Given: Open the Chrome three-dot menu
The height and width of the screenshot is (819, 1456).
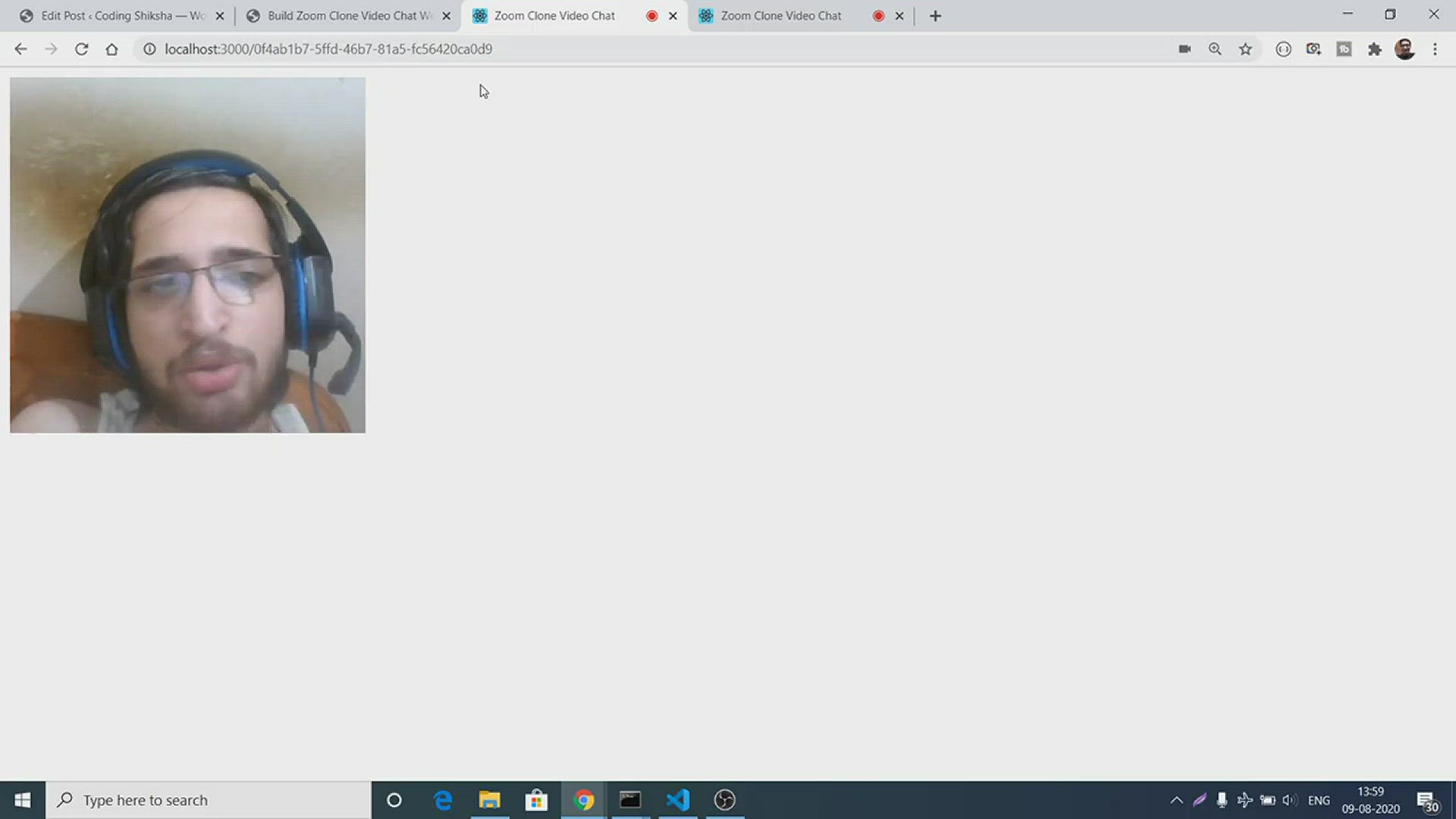Looking at the screenshot, I should coord(1435,49).
